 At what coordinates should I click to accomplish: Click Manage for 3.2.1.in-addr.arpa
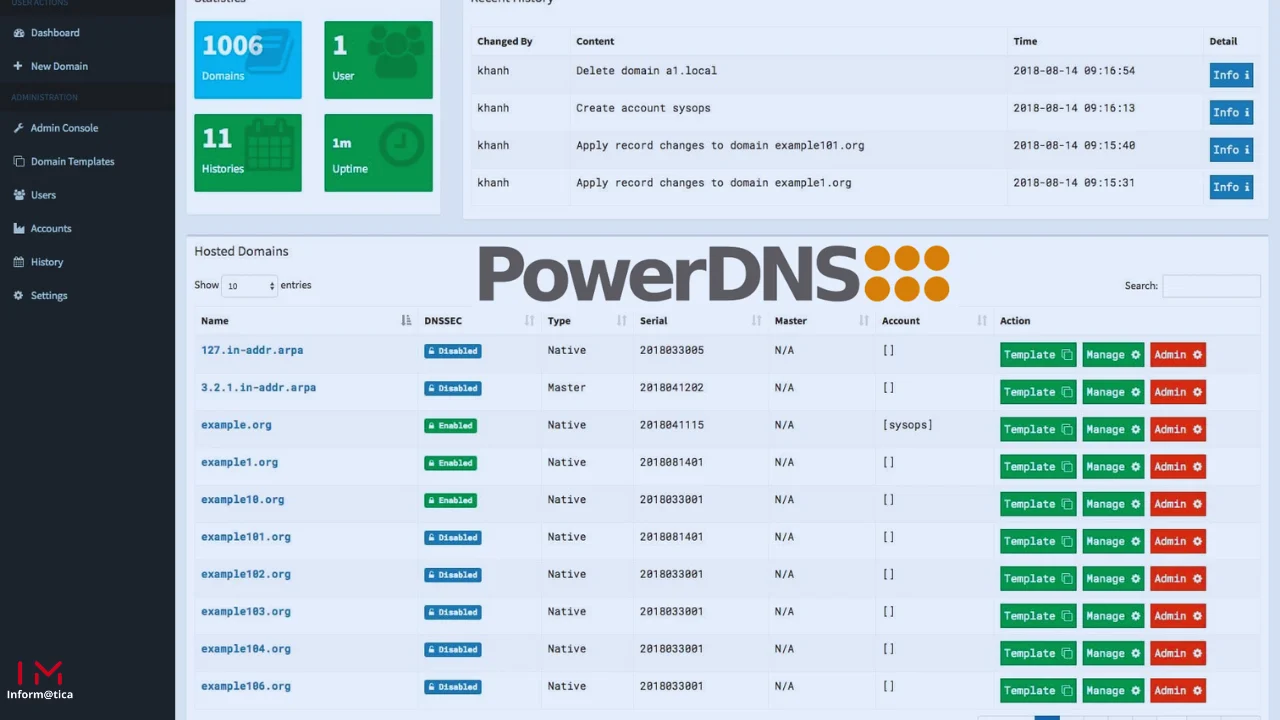point(1113,392)
